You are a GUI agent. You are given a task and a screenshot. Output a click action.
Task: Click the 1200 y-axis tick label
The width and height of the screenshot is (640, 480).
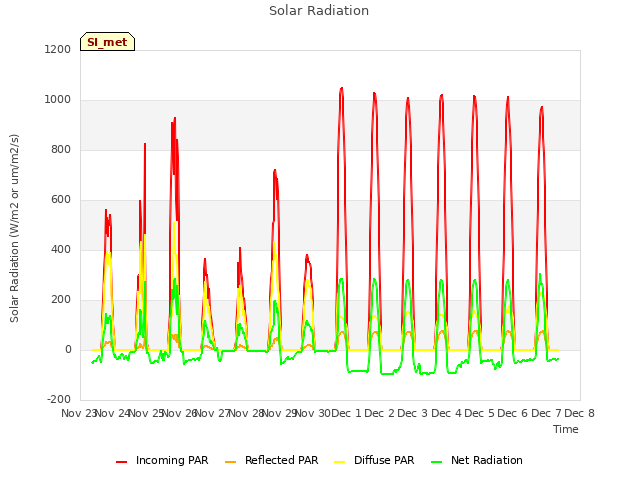pyautogui.click(x=58, y=49)
